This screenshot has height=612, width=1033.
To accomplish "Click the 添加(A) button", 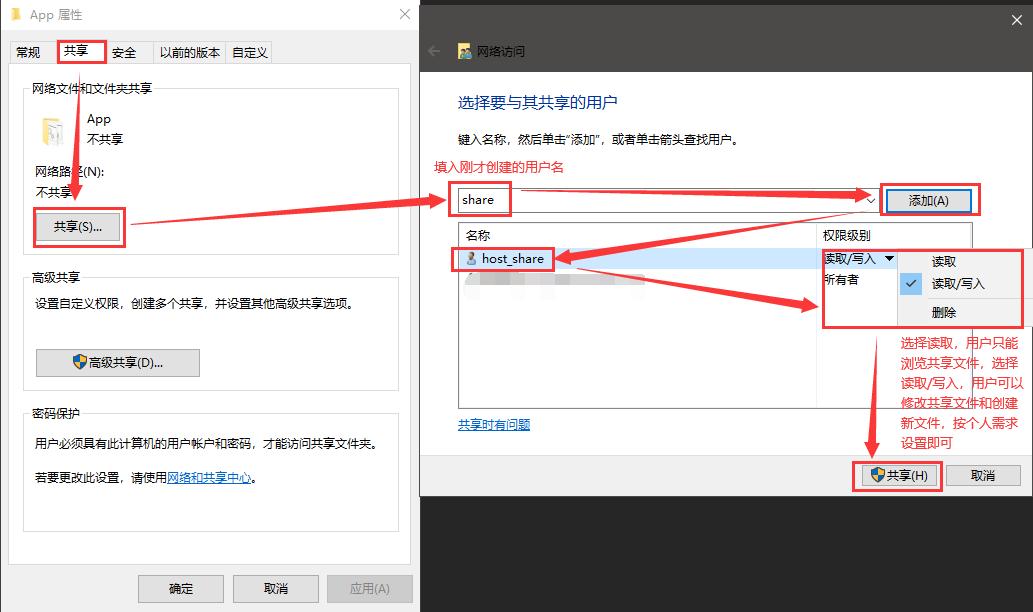I will click(x=929, y=199).
